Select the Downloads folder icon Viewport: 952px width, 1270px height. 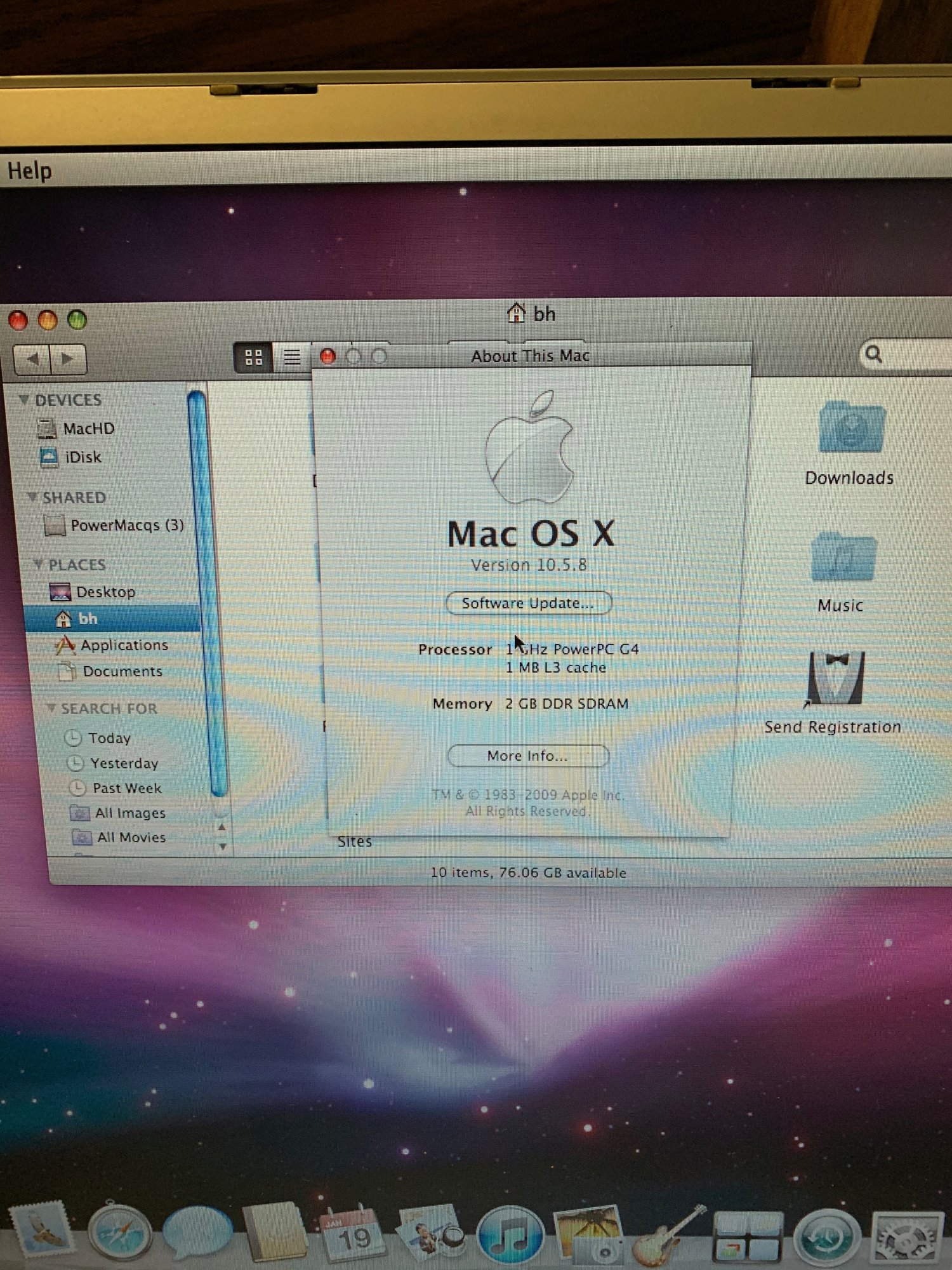point(851,427)
